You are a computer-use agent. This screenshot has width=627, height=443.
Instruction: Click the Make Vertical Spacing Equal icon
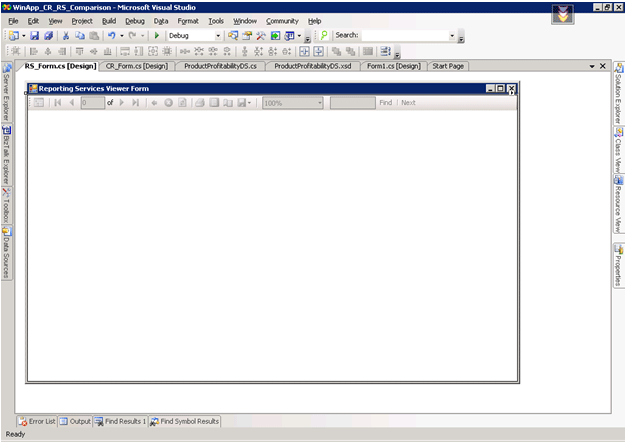[245, 51]
